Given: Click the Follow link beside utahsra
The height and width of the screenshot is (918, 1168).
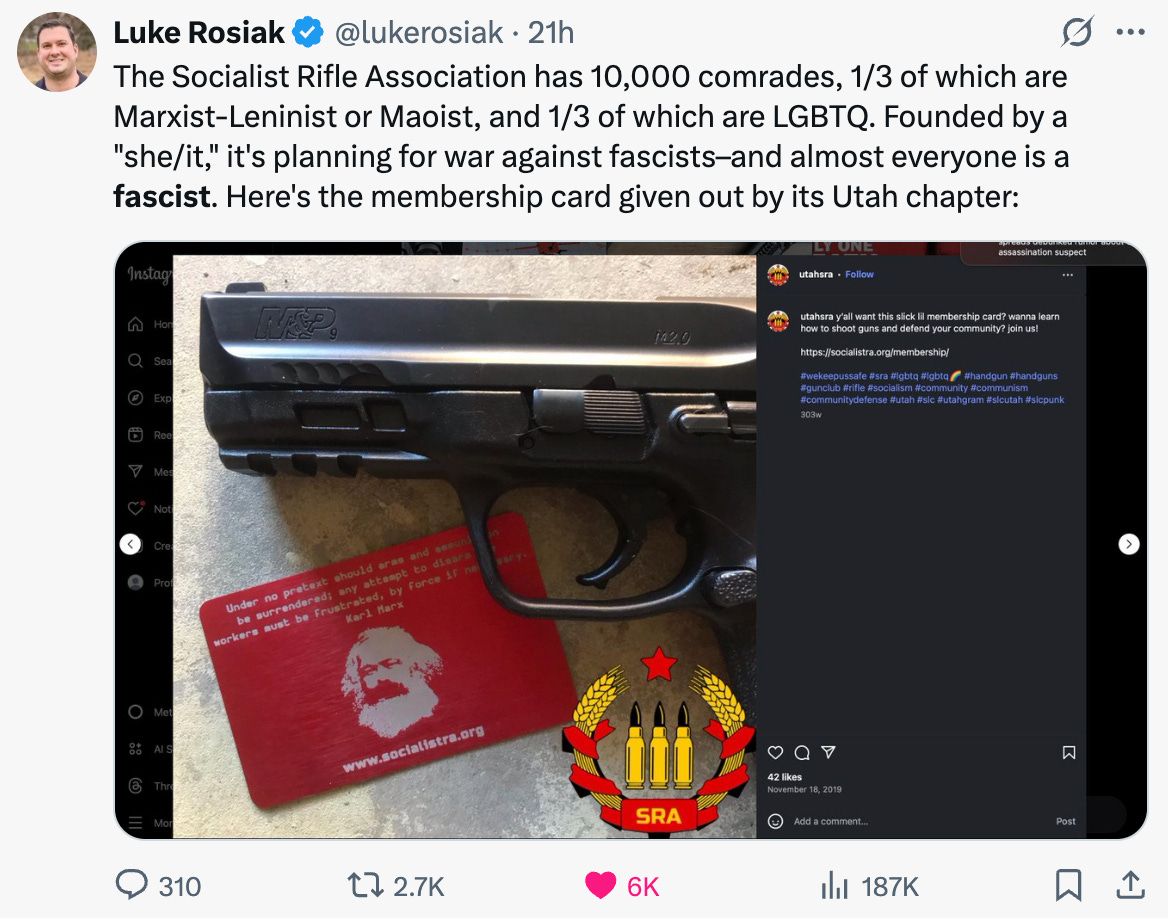Looking at the screenshot, I should coord(859,274).
